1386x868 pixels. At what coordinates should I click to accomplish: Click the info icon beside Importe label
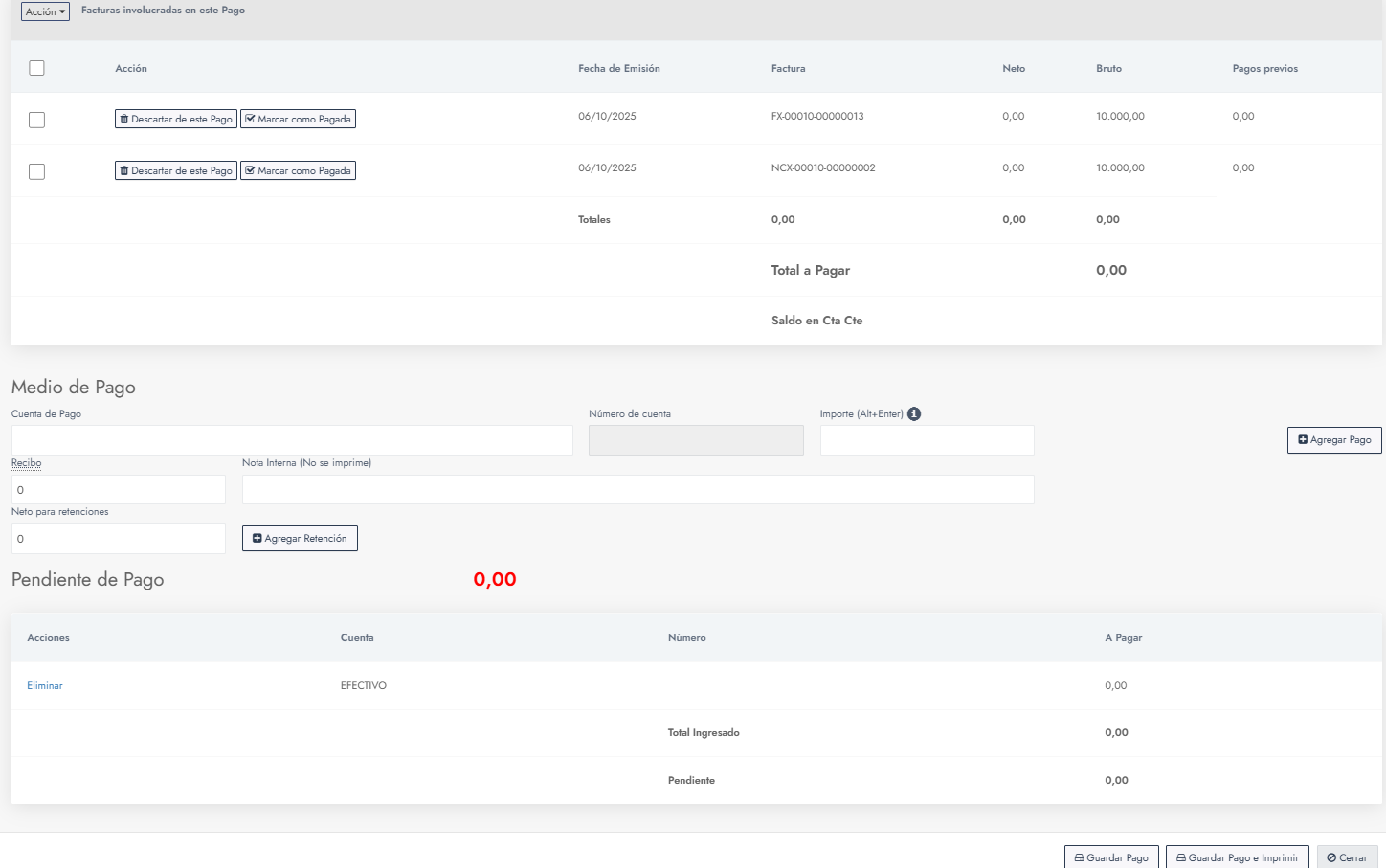[x=914, y=414]
